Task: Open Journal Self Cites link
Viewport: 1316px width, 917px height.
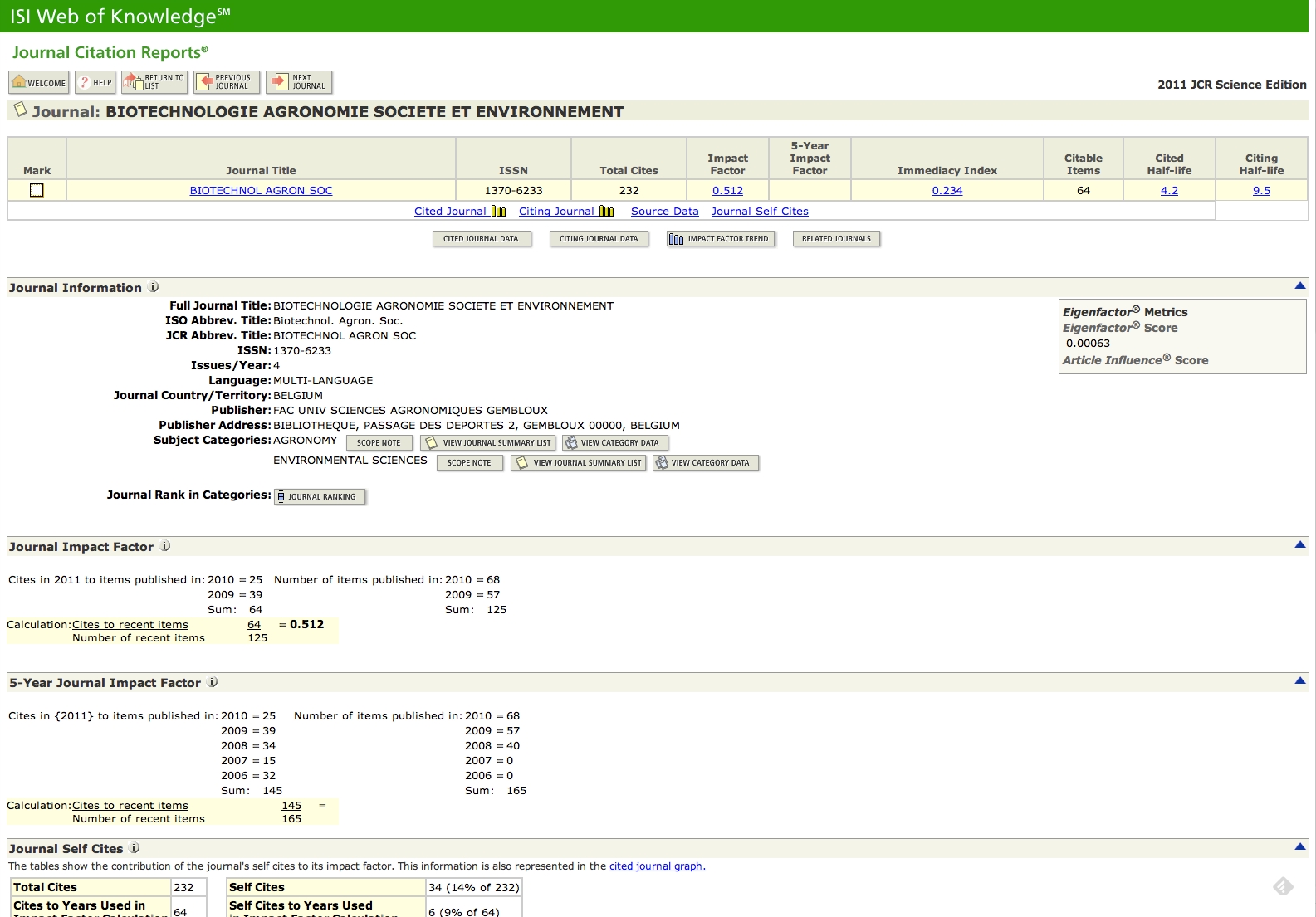Action: tap(760, 212)
